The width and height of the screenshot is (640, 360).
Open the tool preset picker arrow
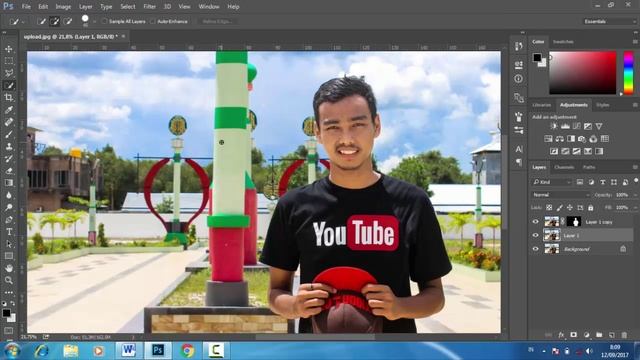22,21
